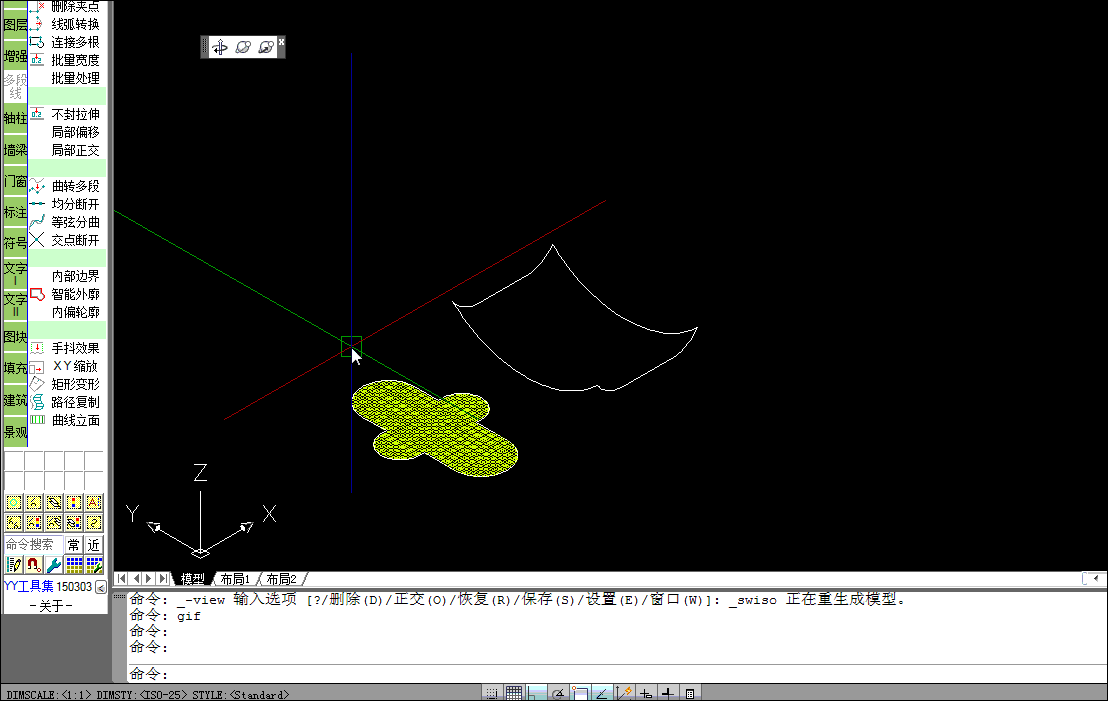The image size is (1108, 701).
Task: Open the 图层 category in sidebar
Action: pyautogui.click(x=14, y=24)
